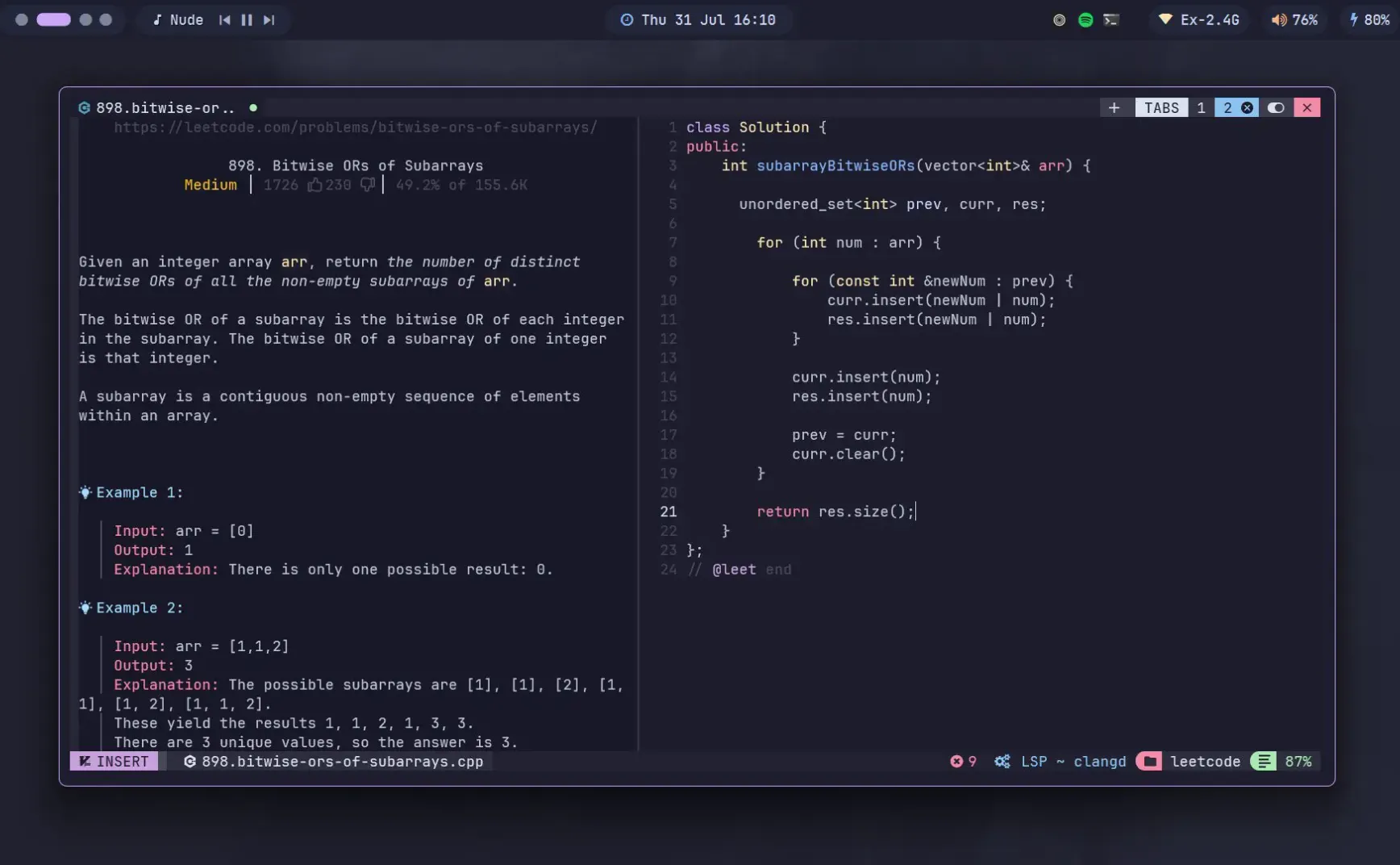Click the 76% volume indicator
This screenshot has width=1400, height=865.
click(x=1294, y=20)
